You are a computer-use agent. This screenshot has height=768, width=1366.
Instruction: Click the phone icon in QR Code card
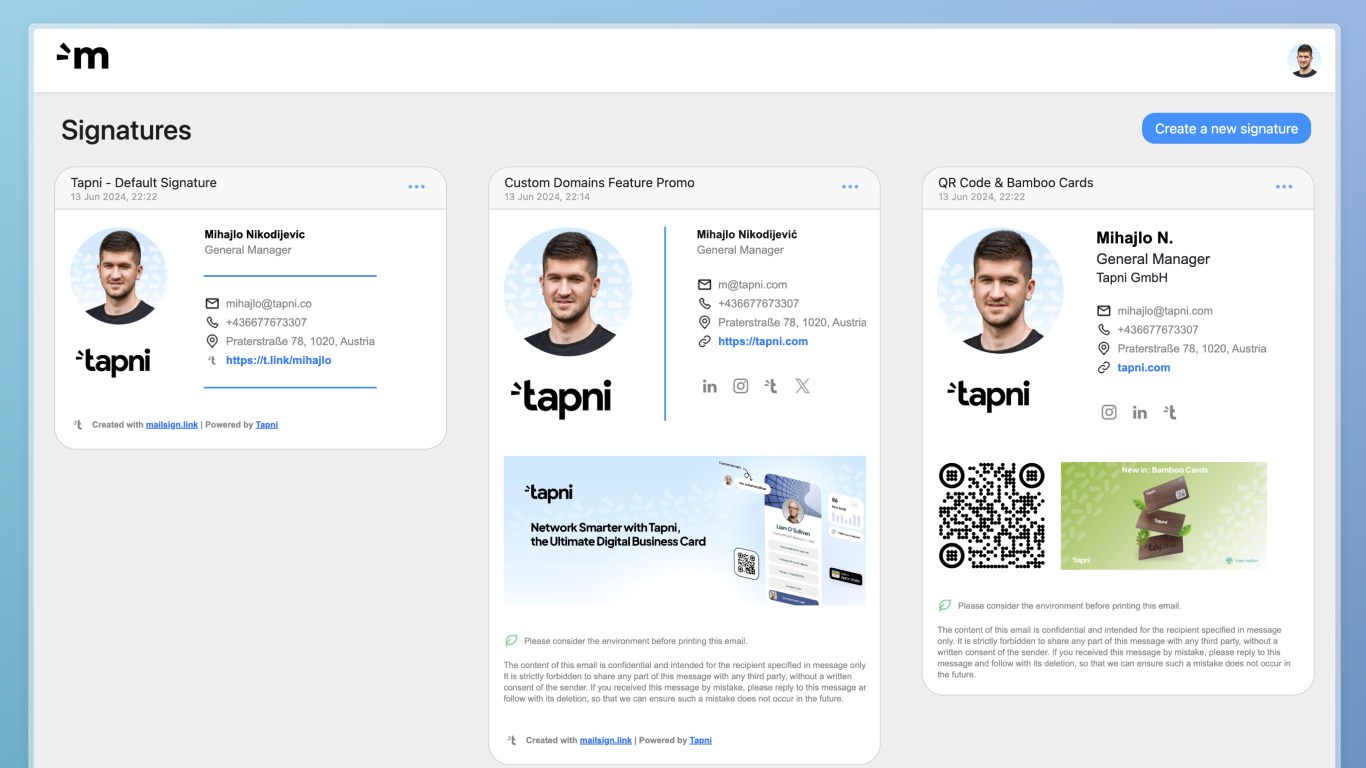pos(1104,329)
